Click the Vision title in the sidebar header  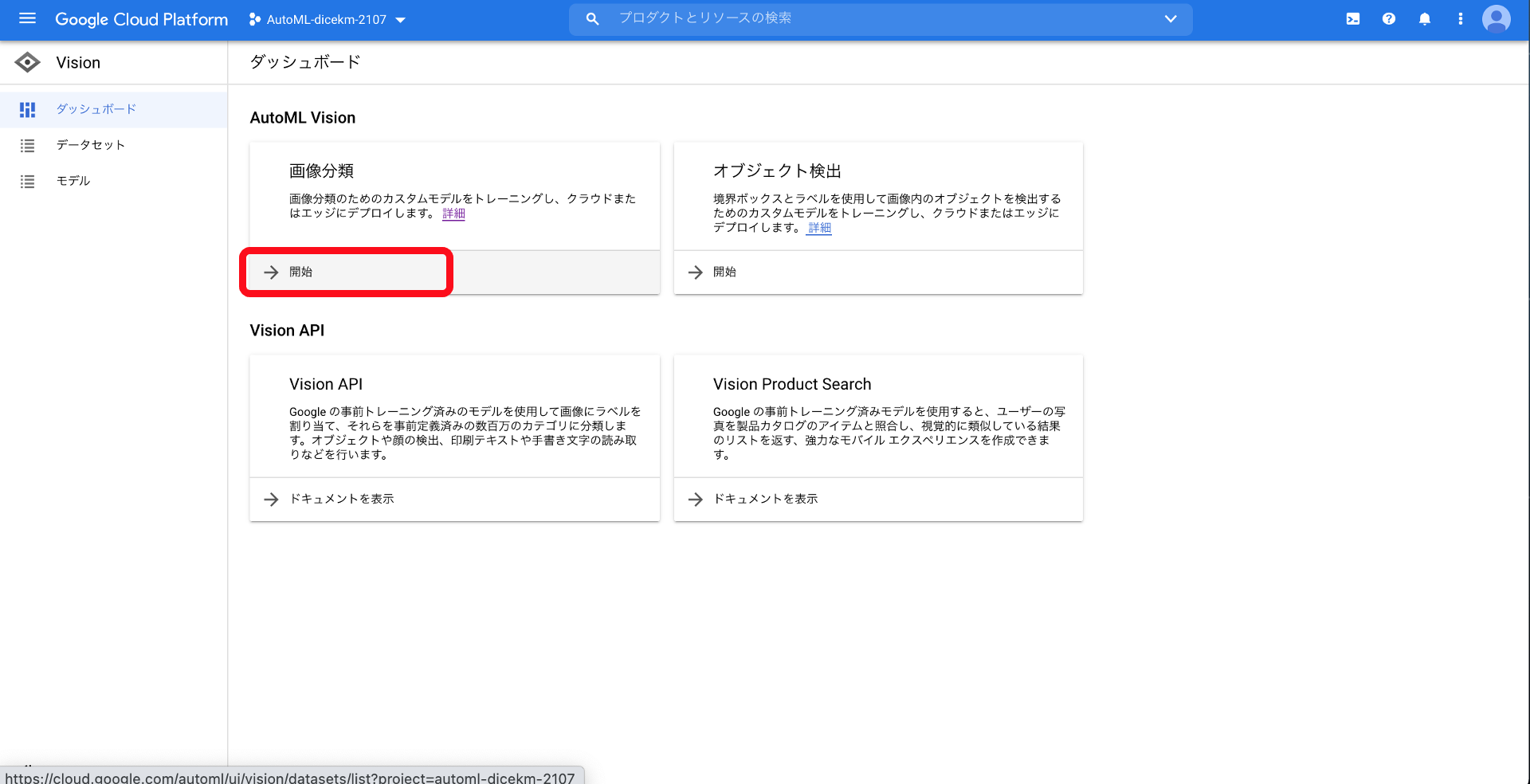[78, 62]
